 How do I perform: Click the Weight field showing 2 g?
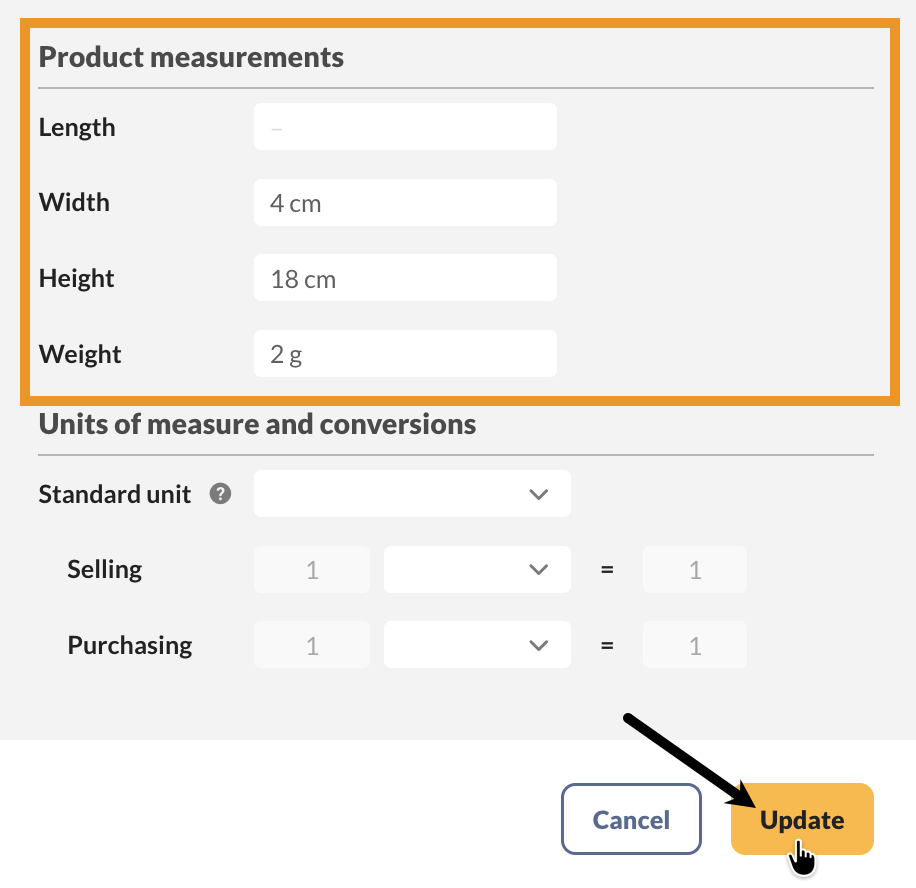[405, 354]
